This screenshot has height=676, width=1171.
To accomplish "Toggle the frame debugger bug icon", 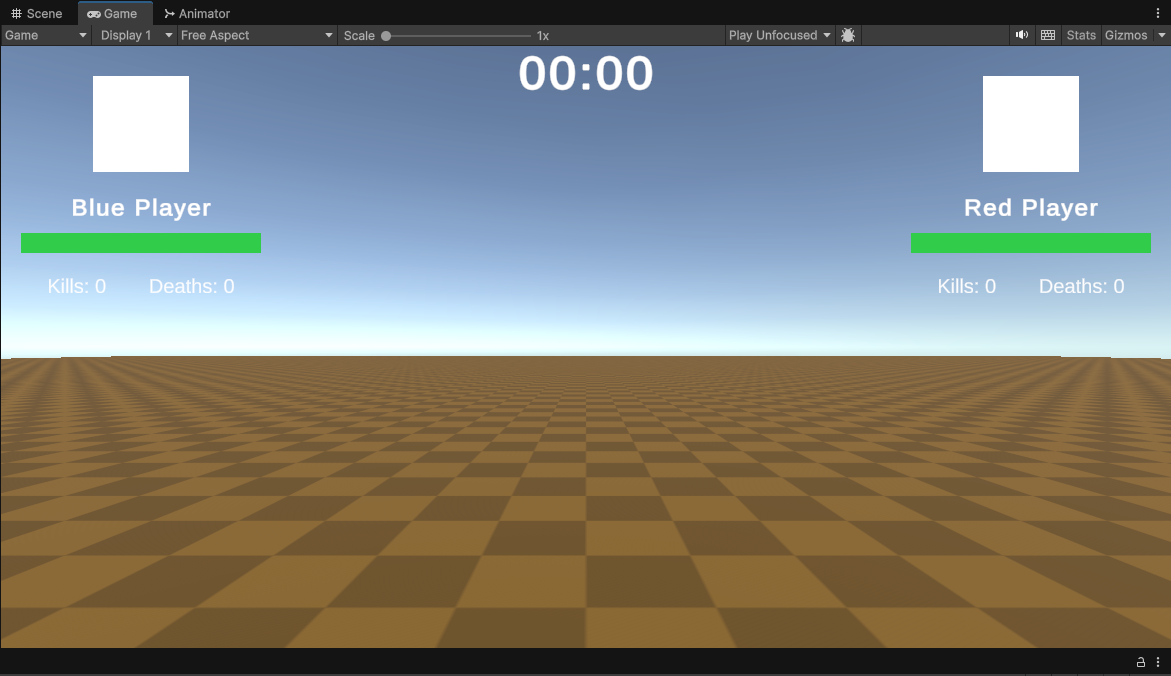I will click(848, 35).
